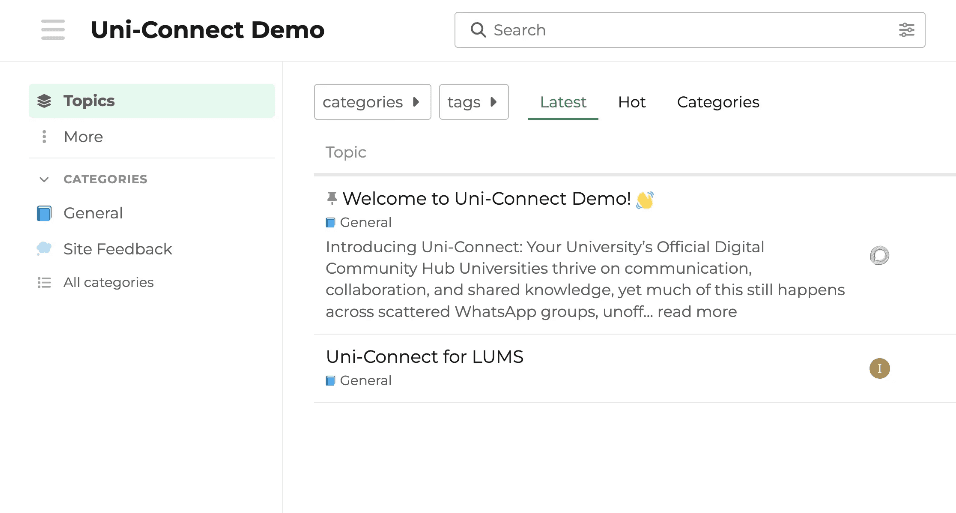
Task: Click the All categories list icon
Action: point(44,283)
